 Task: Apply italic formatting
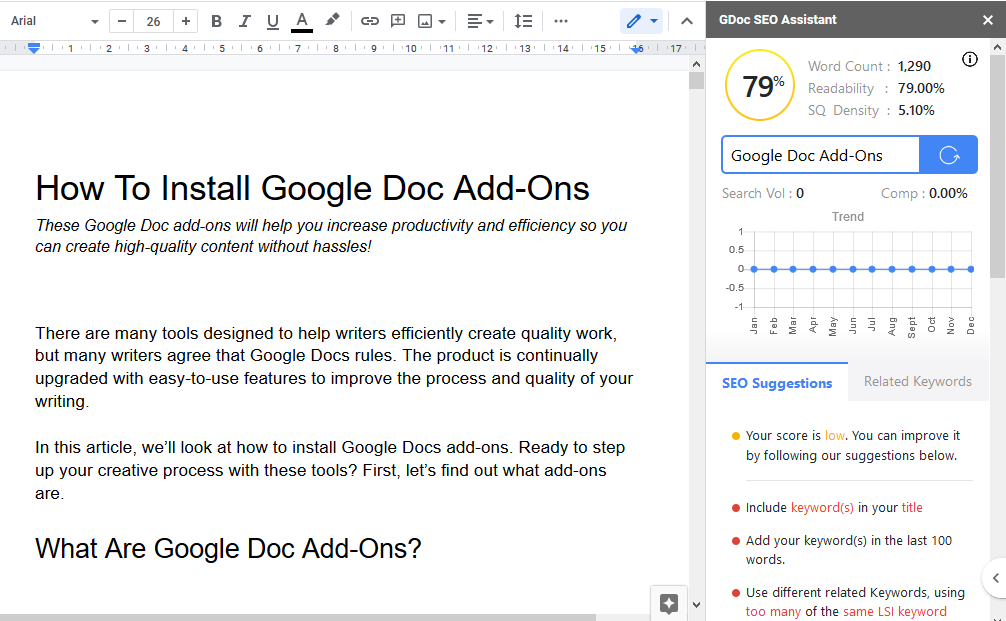[244, 20]
